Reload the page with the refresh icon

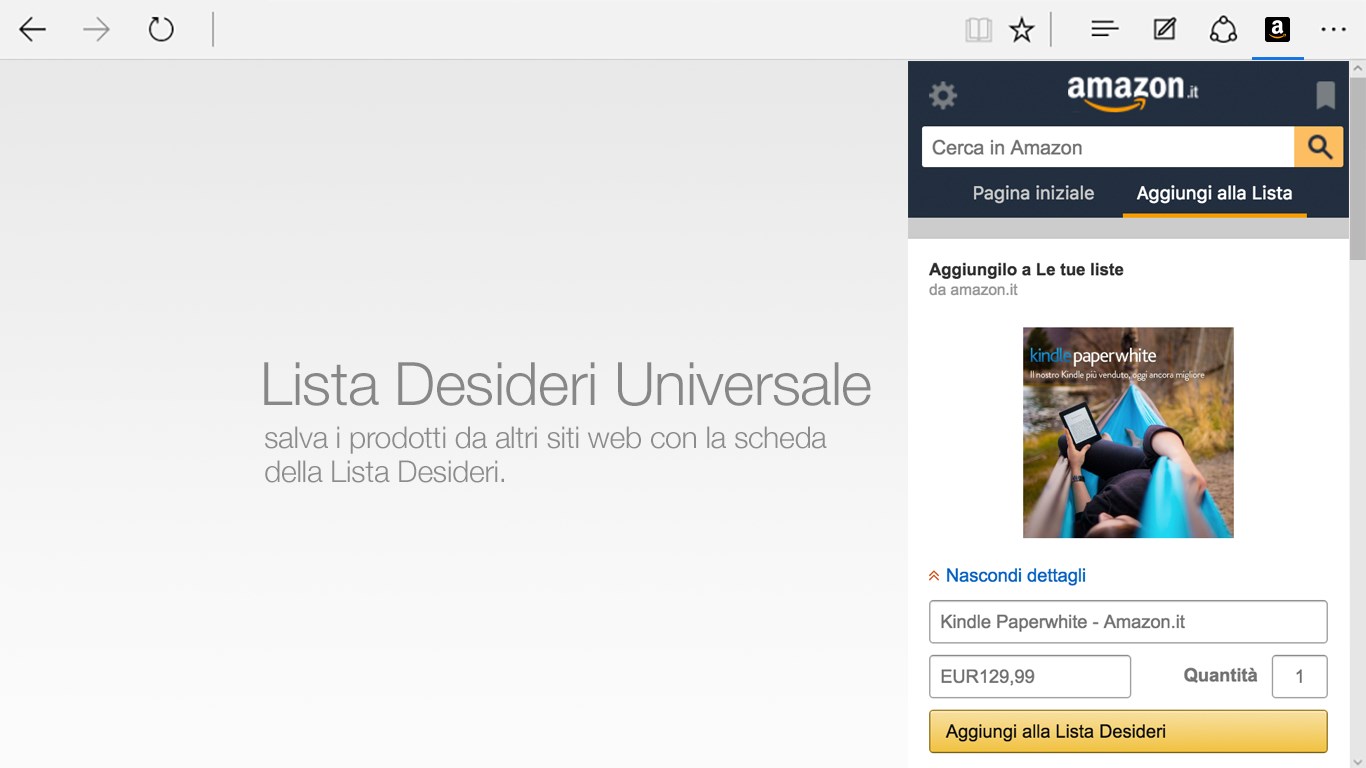point(161,29)
